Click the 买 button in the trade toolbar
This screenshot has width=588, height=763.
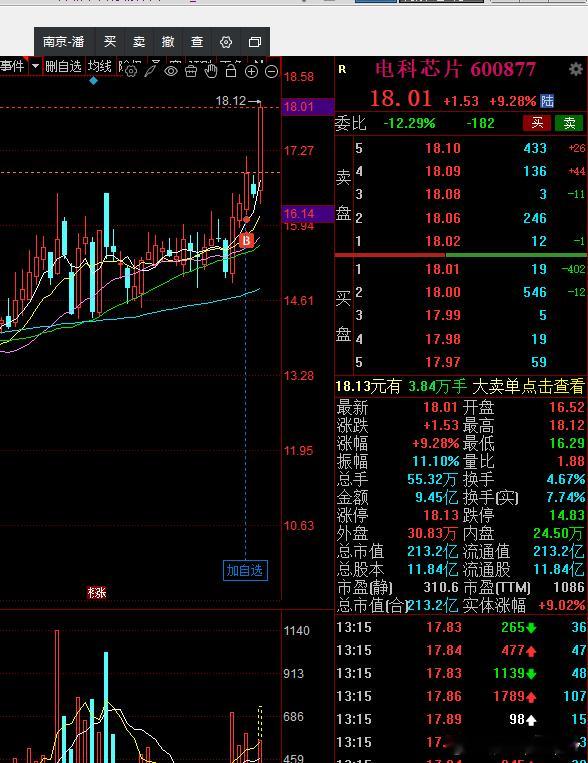pos(110,42)
